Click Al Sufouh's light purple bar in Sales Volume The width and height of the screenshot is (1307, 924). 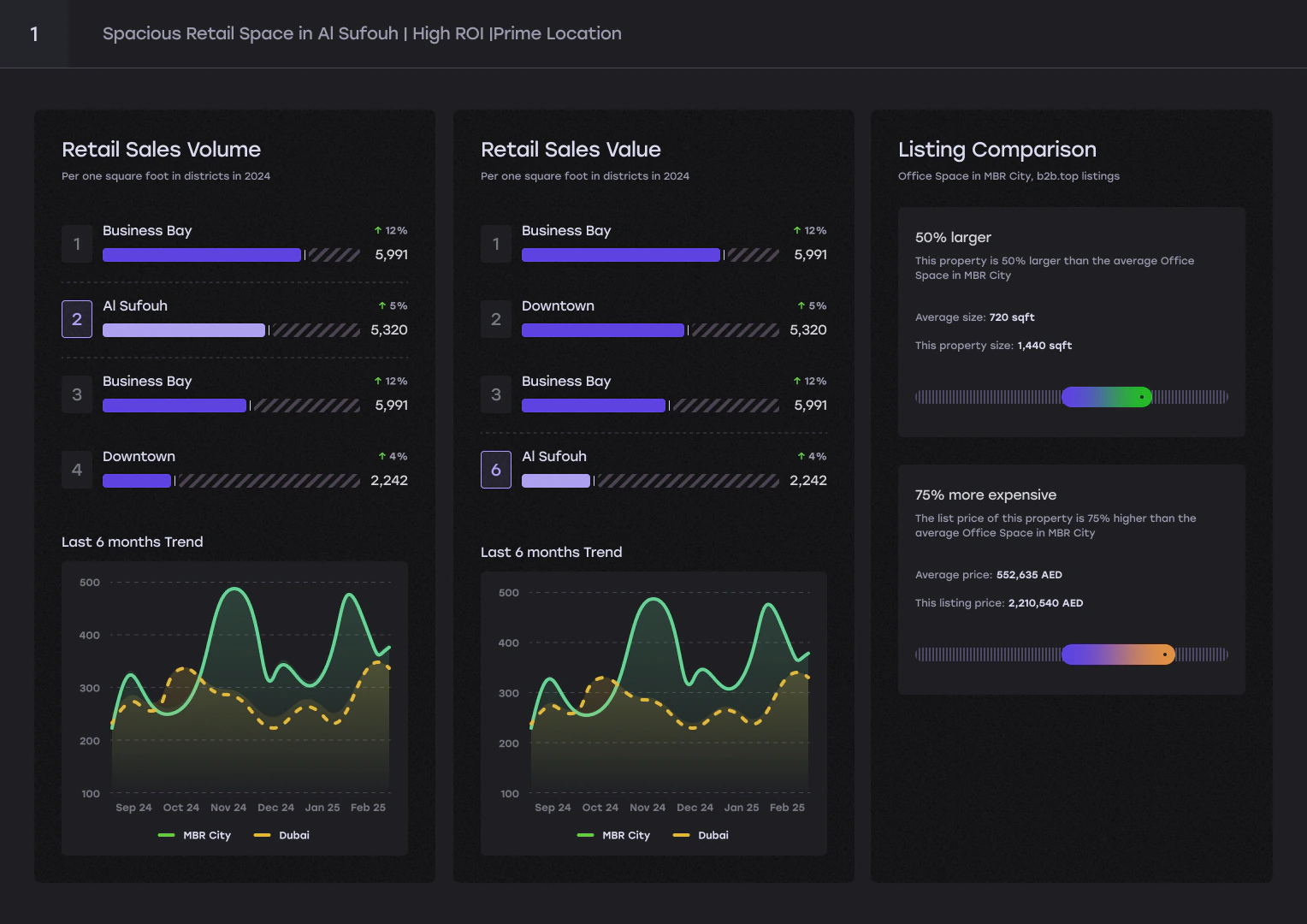[x=184, y=330]
